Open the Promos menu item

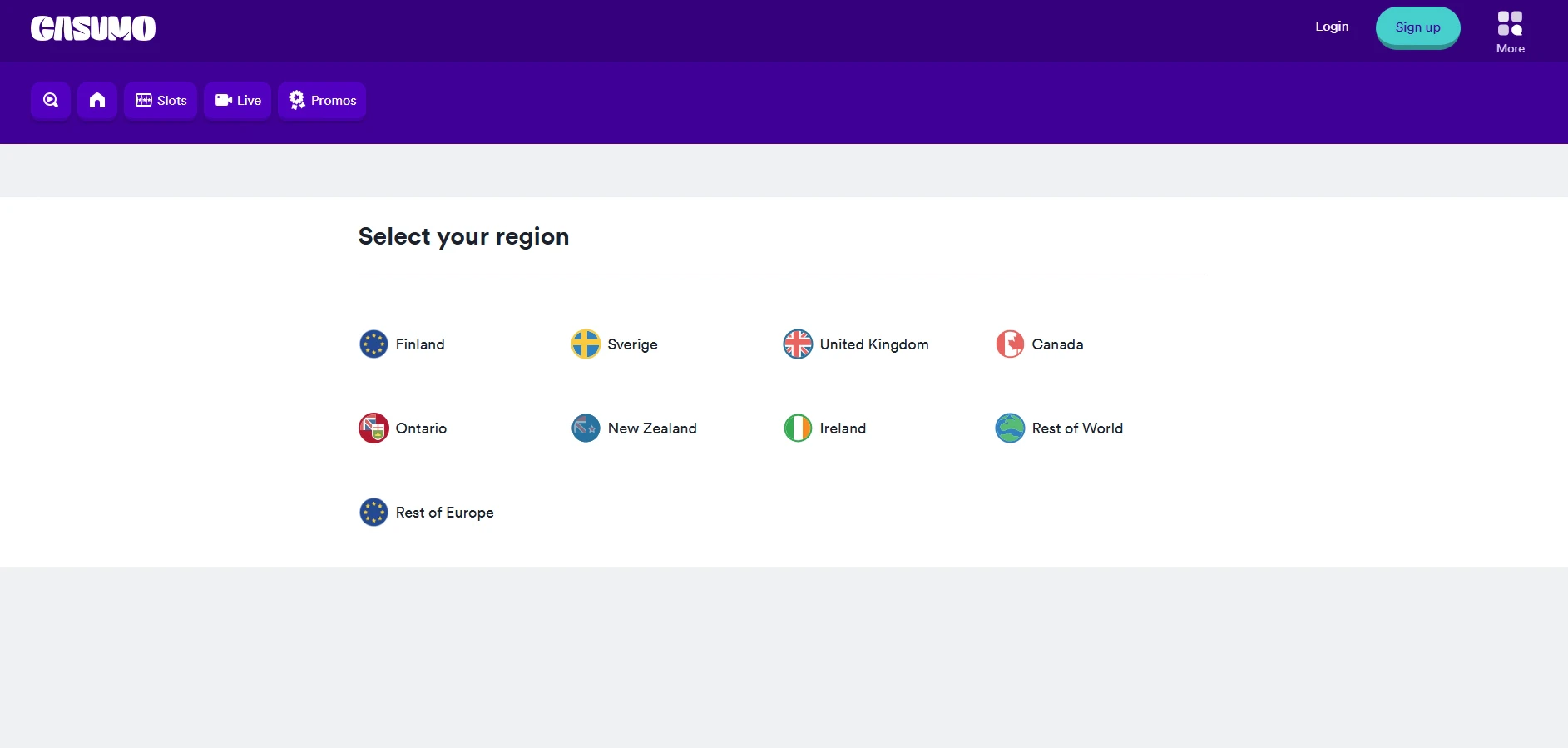click(x=322, y=101)
